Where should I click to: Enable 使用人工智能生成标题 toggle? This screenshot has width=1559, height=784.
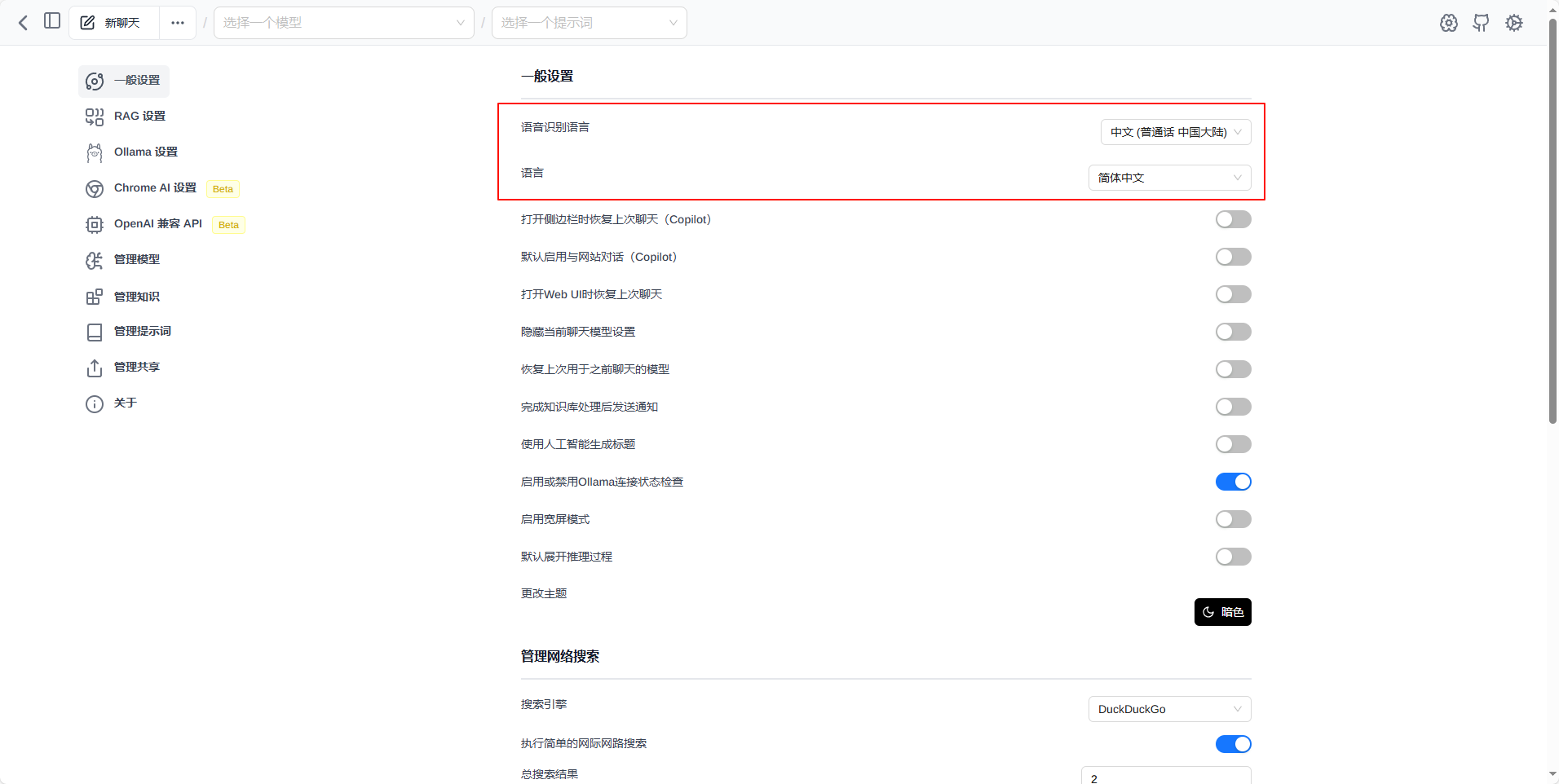[1233, 444]
